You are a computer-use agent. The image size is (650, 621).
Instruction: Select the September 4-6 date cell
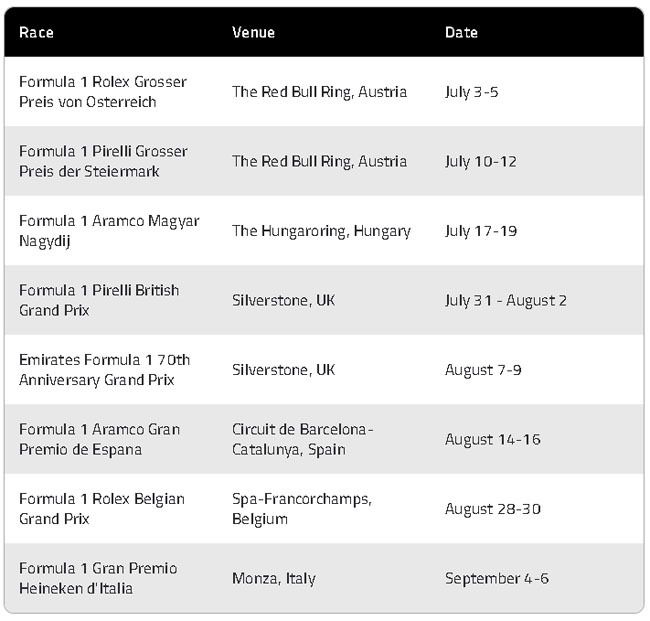pos(497,578)
